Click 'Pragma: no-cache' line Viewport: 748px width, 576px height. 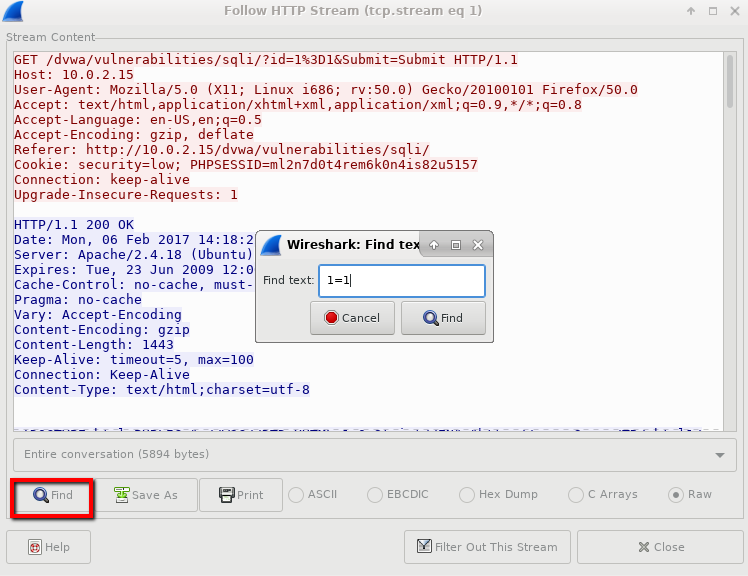pyautogui.click(x=78, y=300)
